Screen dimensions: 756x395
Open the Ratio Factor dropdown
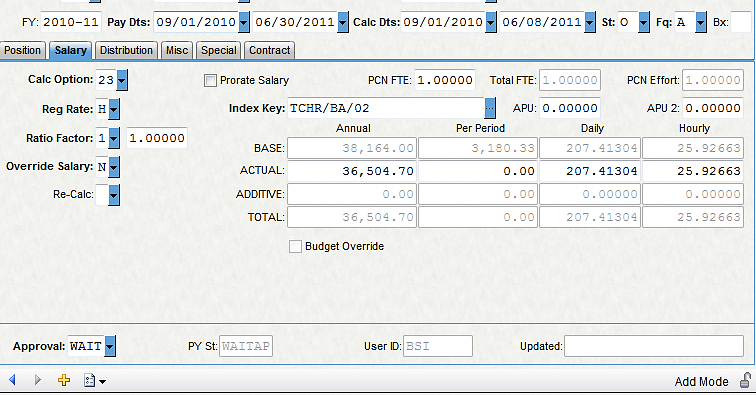click(114, 138)
